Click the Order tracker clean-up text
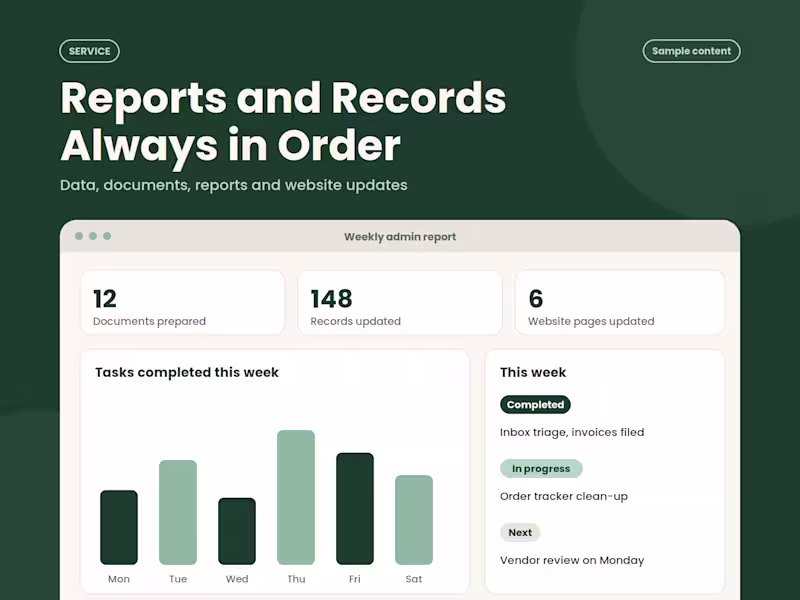Screen dimensions: 800x600 coord(564,496)
